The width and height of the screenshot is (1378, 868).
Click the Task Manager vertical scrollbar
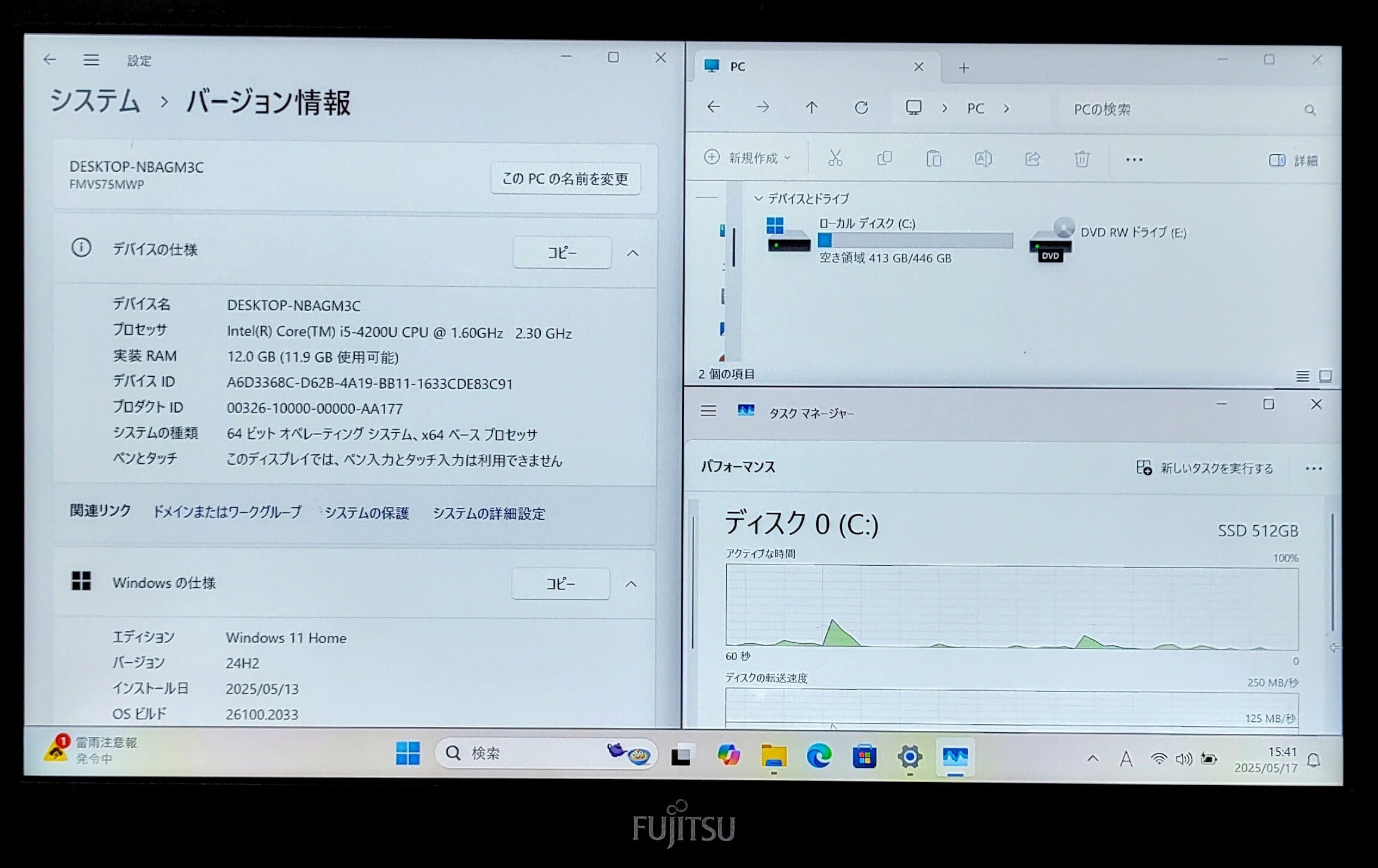tap(1331, 572)
